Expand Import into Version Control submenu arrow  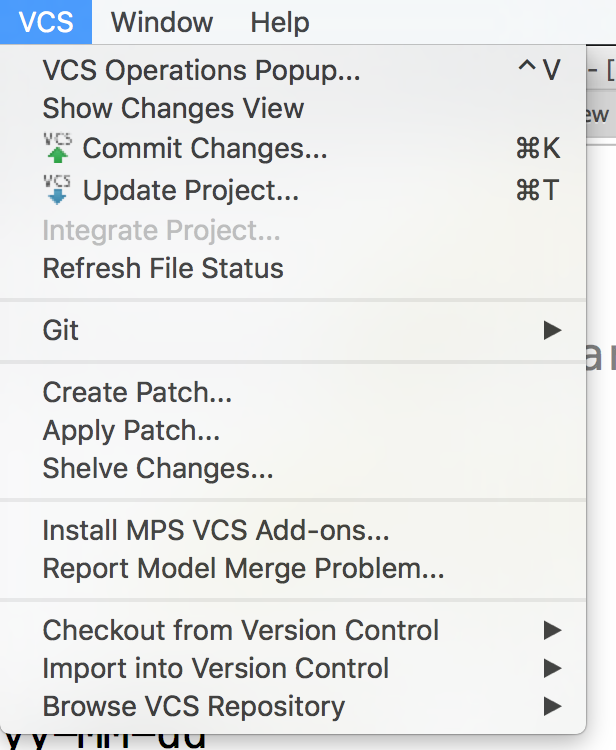[x=552, y=668]
